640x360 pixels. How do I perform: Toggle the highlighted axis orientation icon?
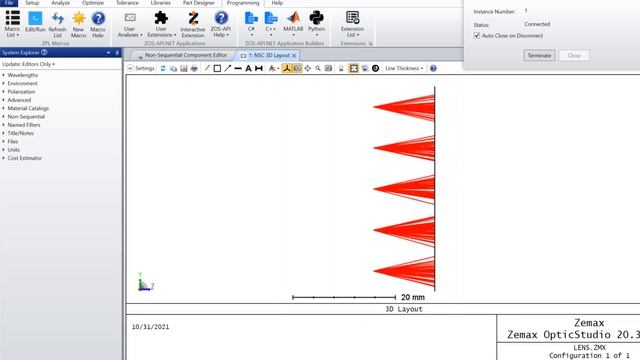click(x=287, y=68)
